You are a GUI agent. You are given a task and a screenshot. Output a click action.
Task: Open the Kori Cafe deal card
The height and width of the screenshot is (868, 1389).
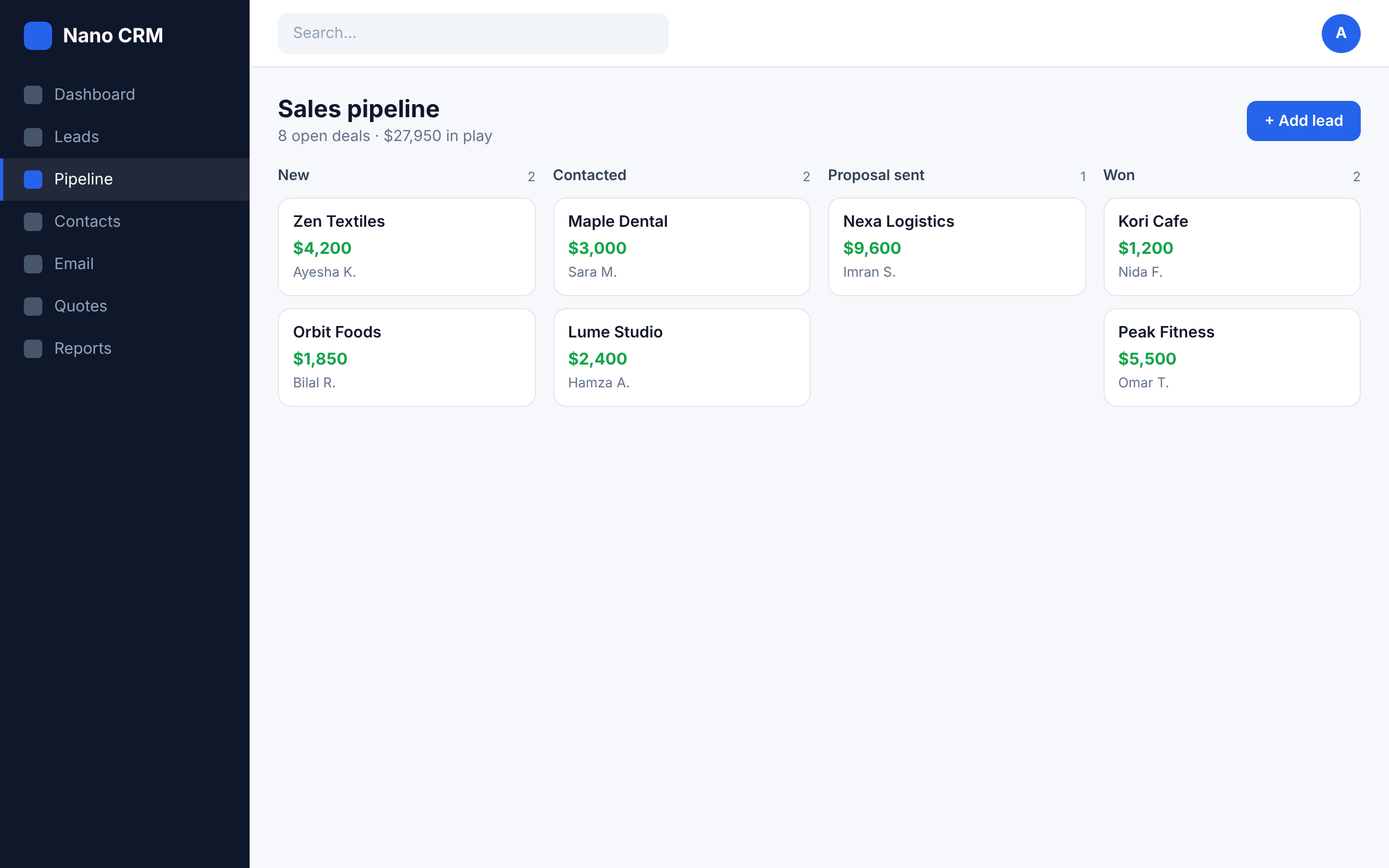coord(1232,247)
